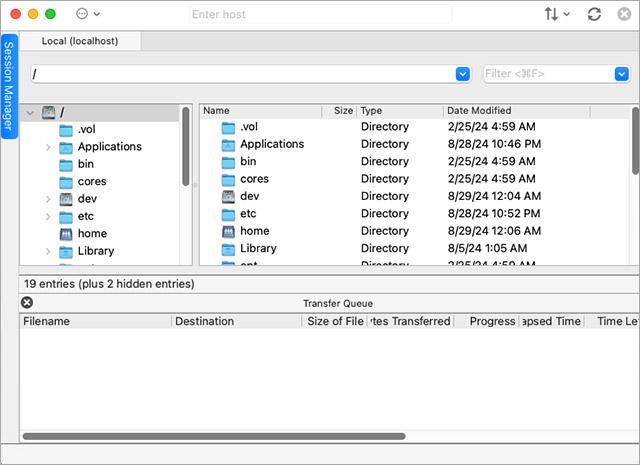Select the dev device icon in tree
The height and width of the screenshot is (465, 640).
click(x=66, y=199)
